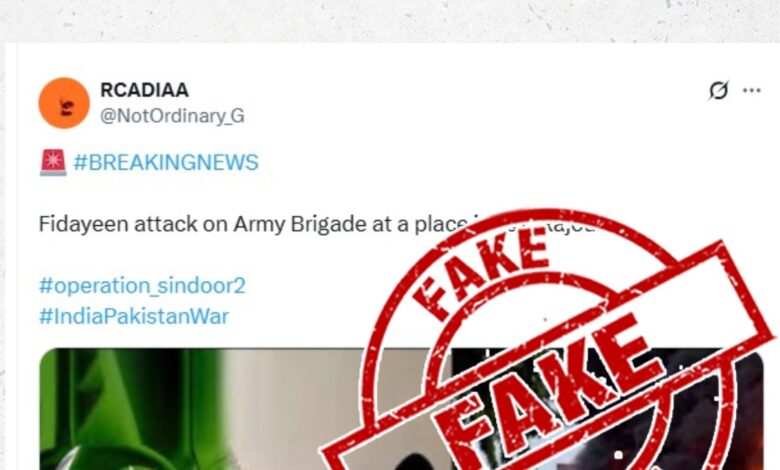Click the orange RCADIAA profile avatar
Image resolution: width=780 pixels, height=470 pixels.
point(64,103)
